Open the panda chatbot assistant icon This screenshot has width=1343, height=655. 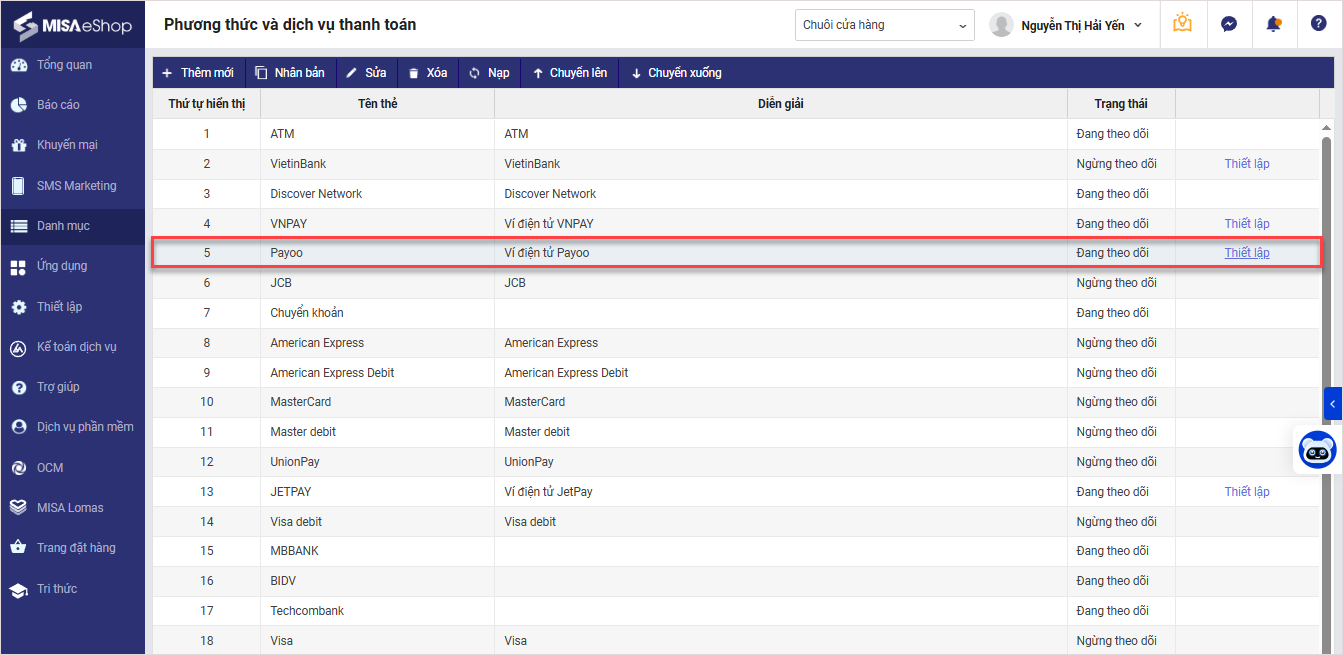pos(1317,449)
